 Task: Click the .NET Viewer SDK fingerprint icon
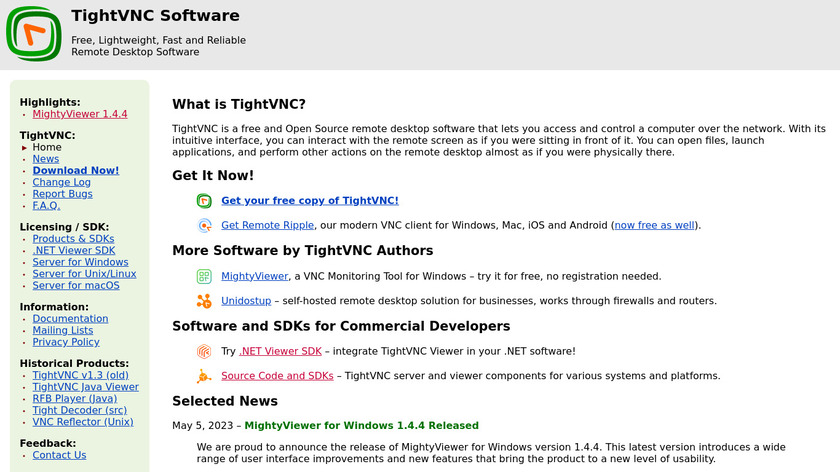pyautogui.click(x=204, y=351)
